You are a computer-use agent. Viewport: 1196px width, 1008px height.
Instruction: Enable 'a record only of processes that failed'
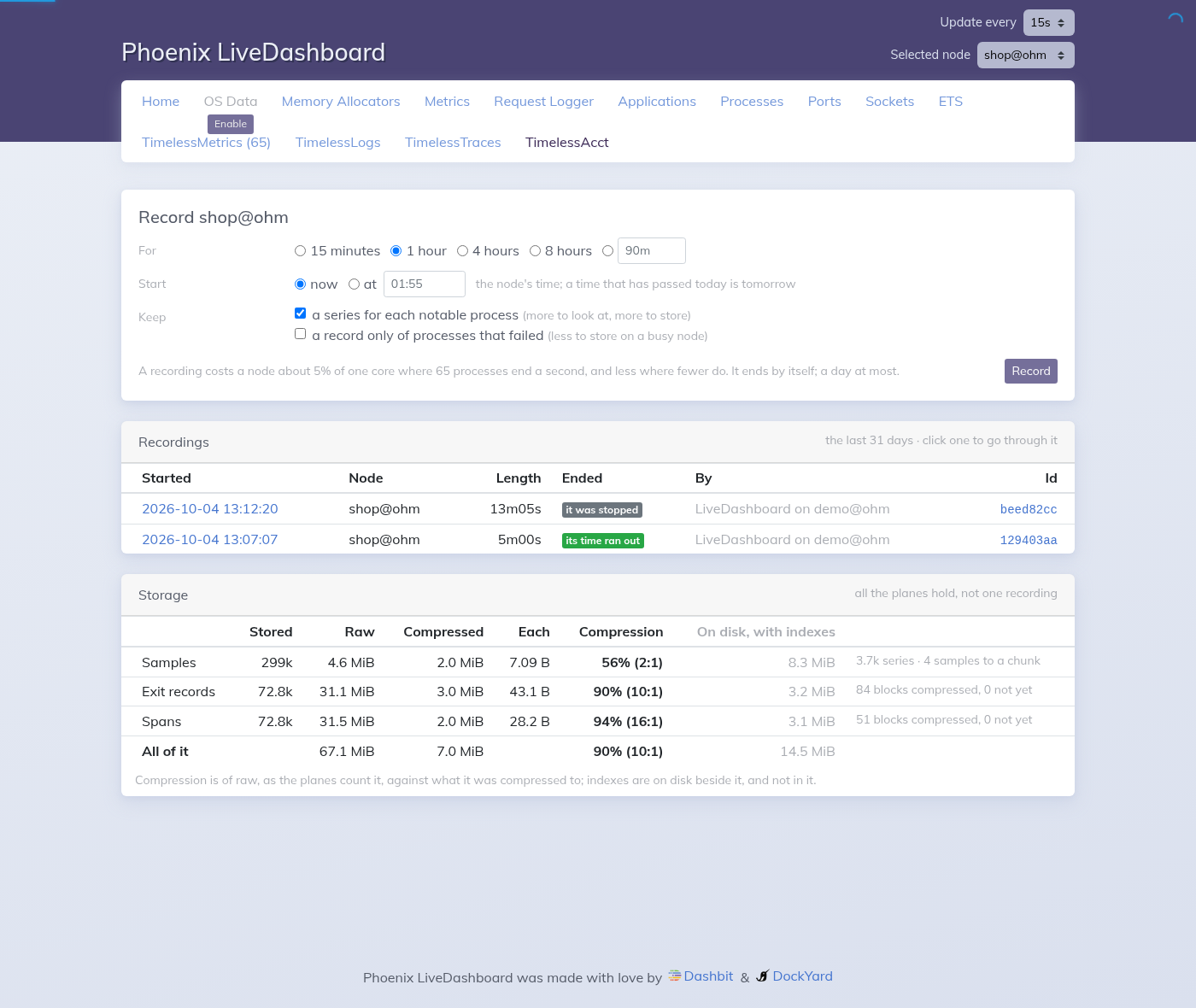coord(300,334)
